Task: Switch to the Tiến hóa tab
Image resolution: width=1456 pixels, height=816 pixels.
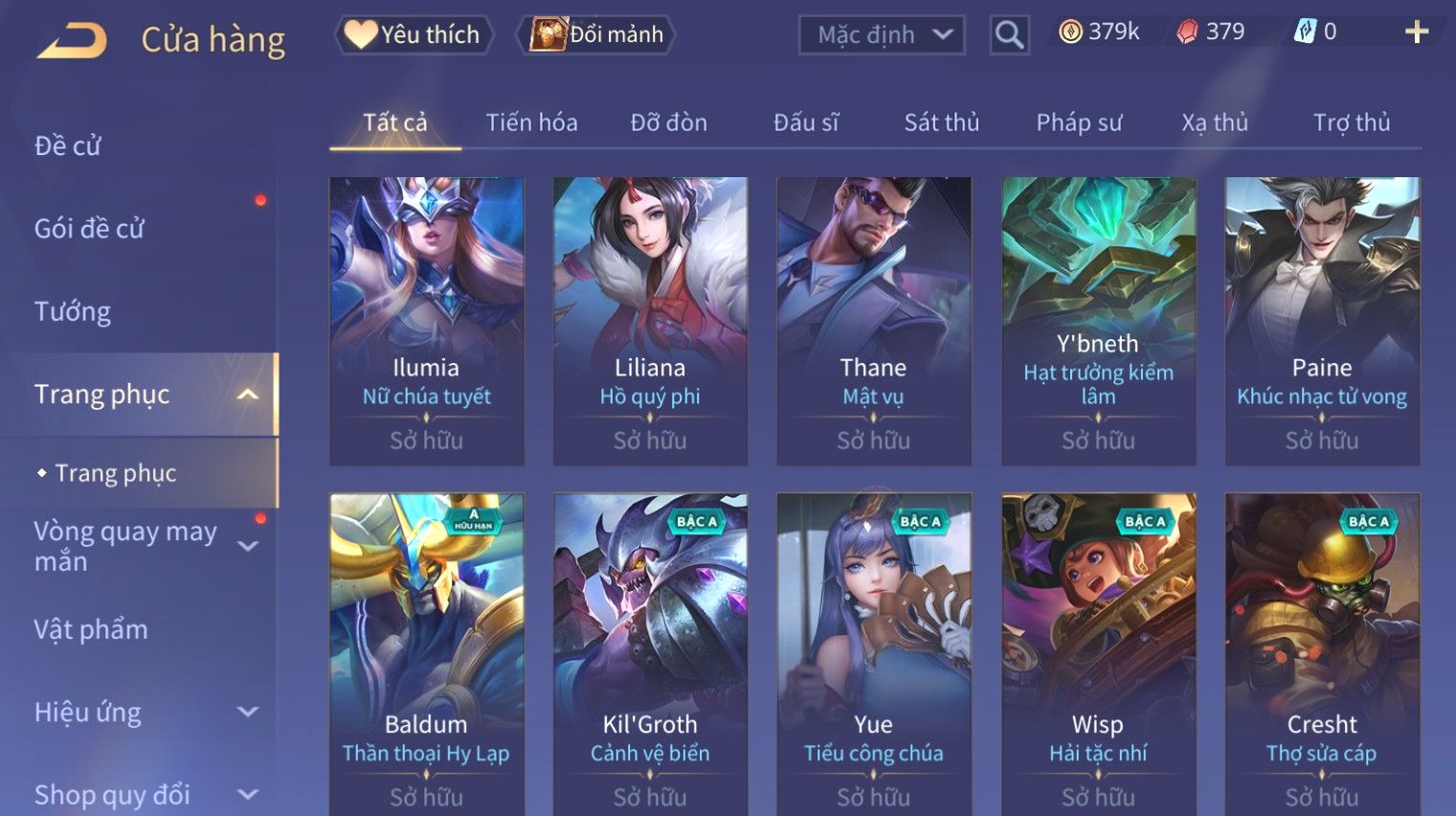Action: coord(531,123)
